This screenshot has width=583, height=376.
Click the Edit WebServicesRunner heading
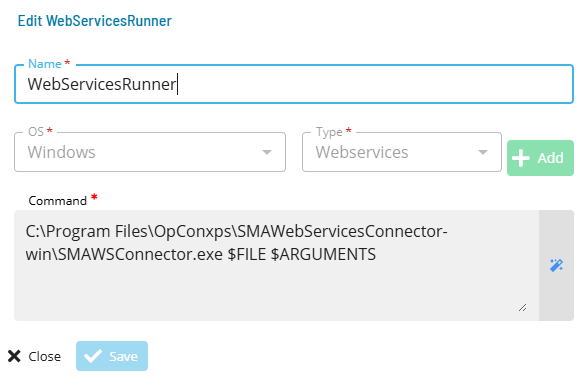(x=95, y=21)
